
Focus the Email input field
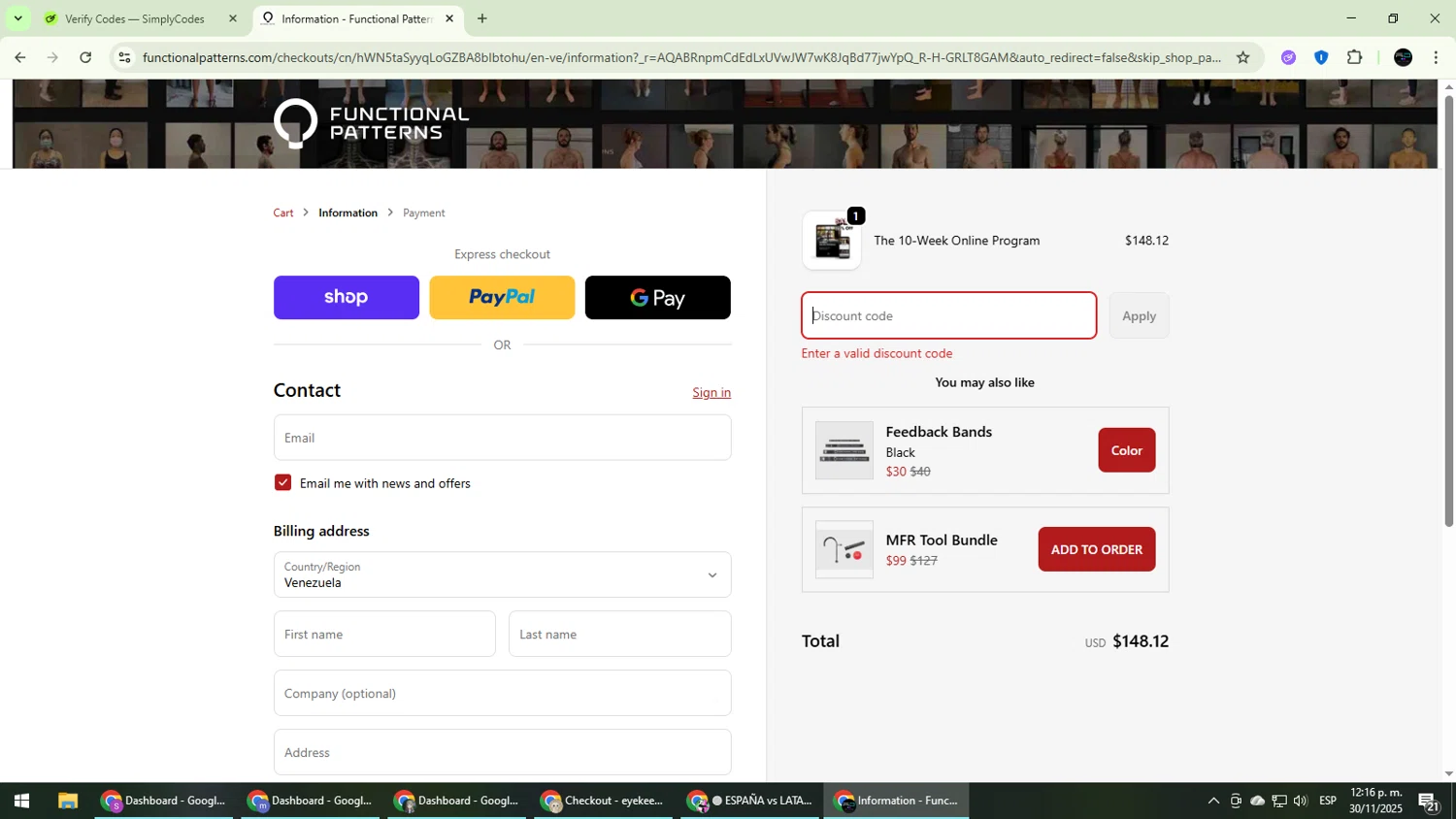tap(502, 438)
